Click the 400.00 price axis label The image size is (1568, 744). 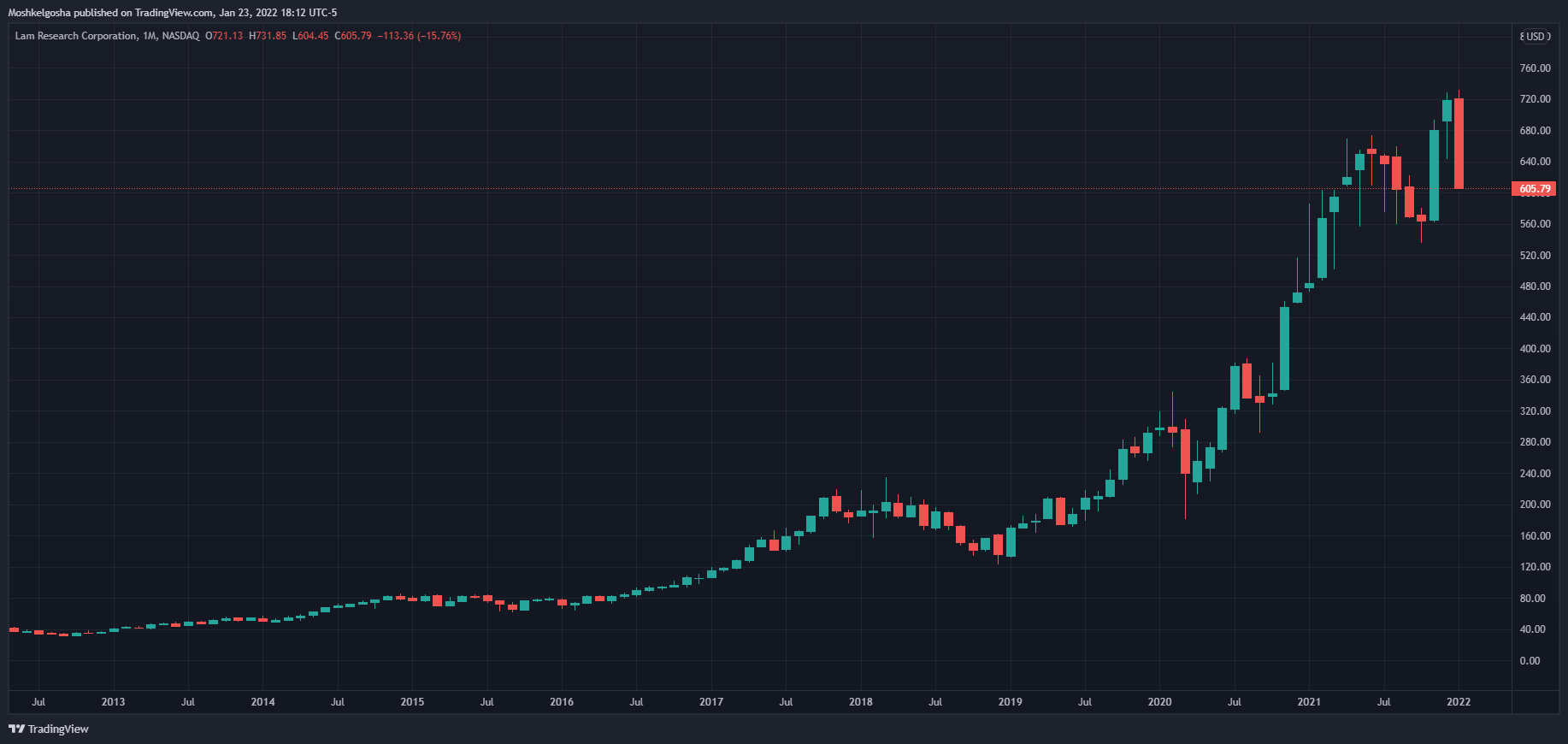click(x=1535, y=349)
